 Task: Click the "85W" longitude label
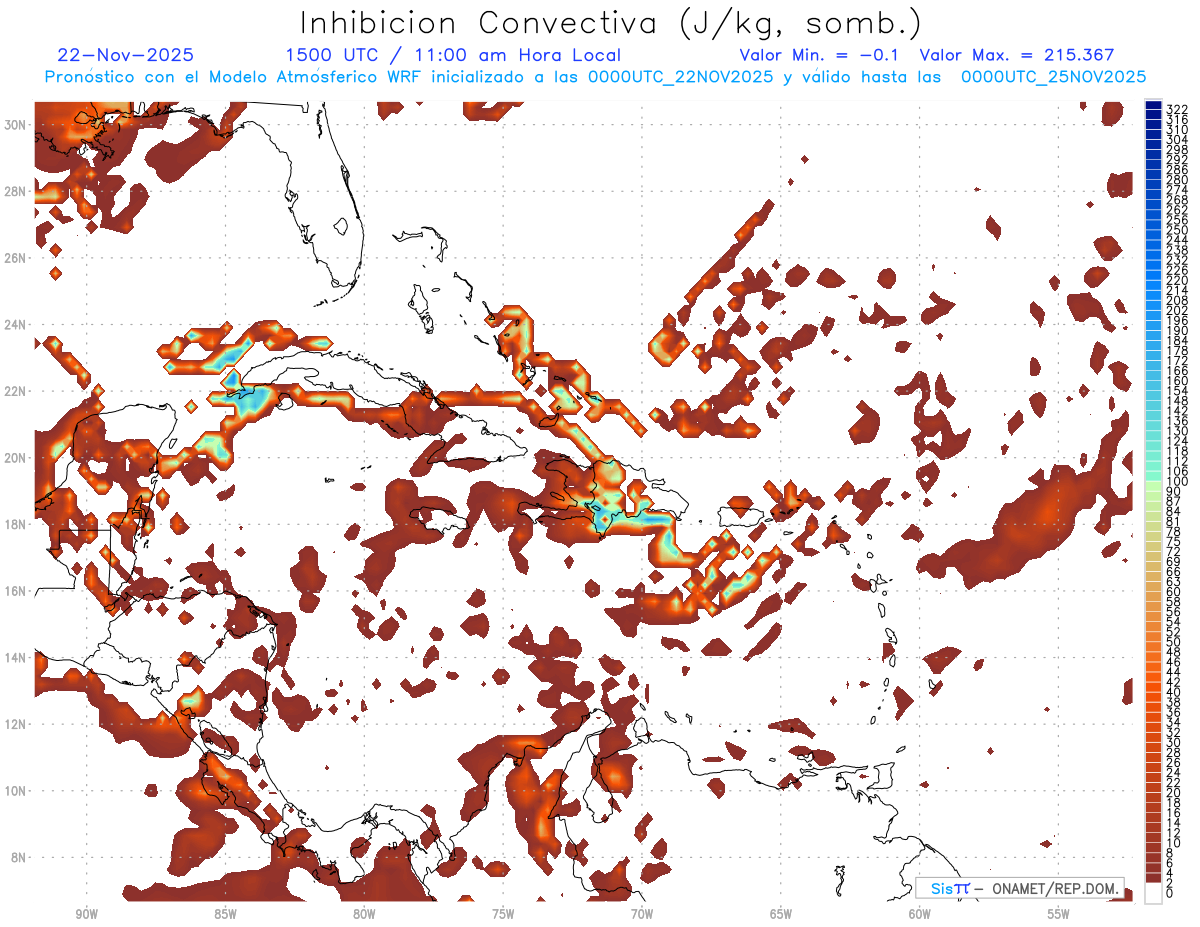225,914
